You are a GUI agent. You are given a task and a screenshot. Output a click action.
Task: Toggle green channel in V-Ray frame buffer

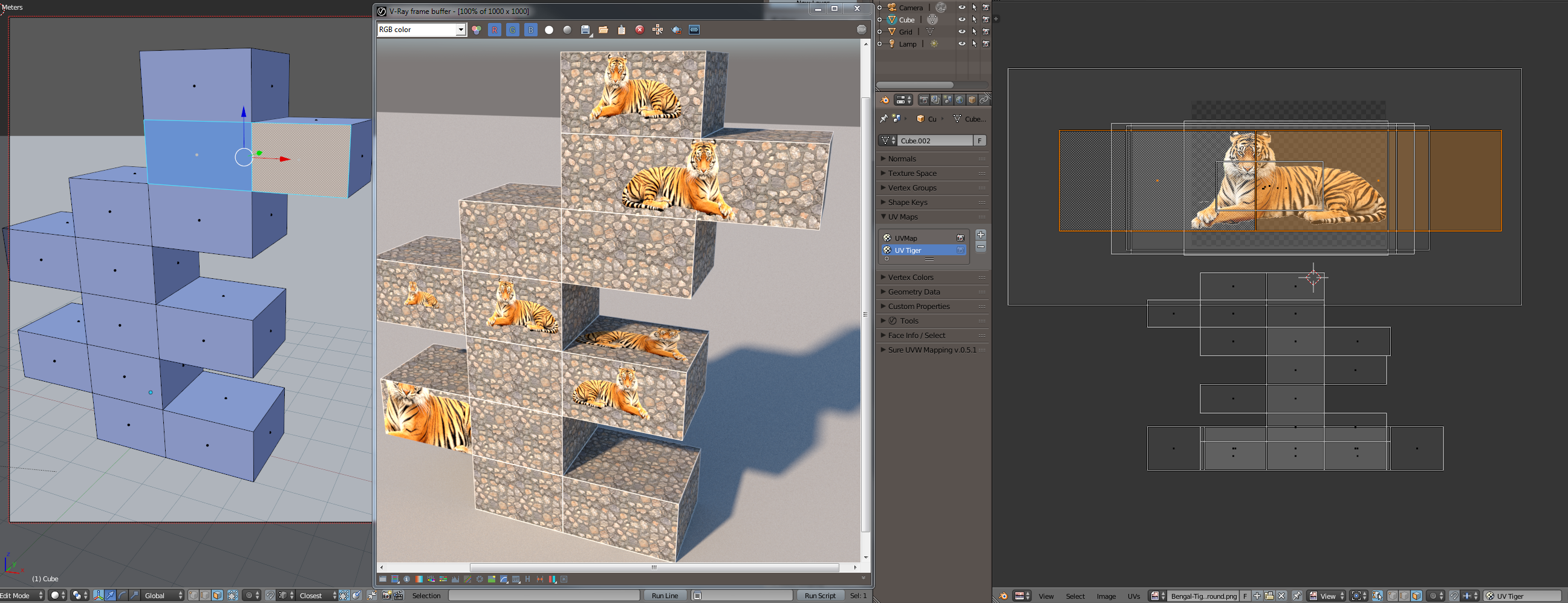pos(513,30)
